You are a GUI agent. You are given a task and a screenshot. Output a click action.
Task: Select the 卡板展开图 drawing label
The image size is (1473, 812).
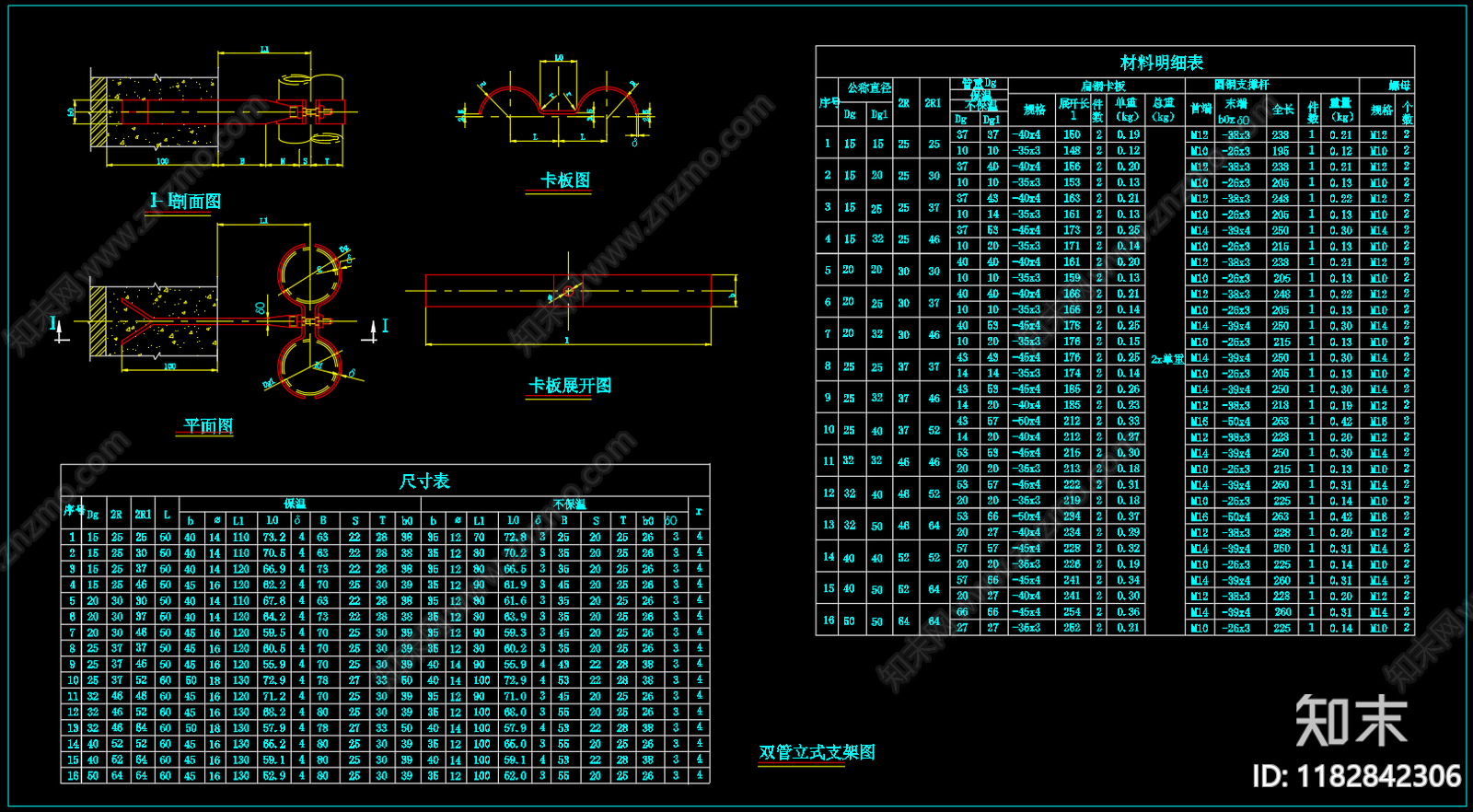point(570,386)
